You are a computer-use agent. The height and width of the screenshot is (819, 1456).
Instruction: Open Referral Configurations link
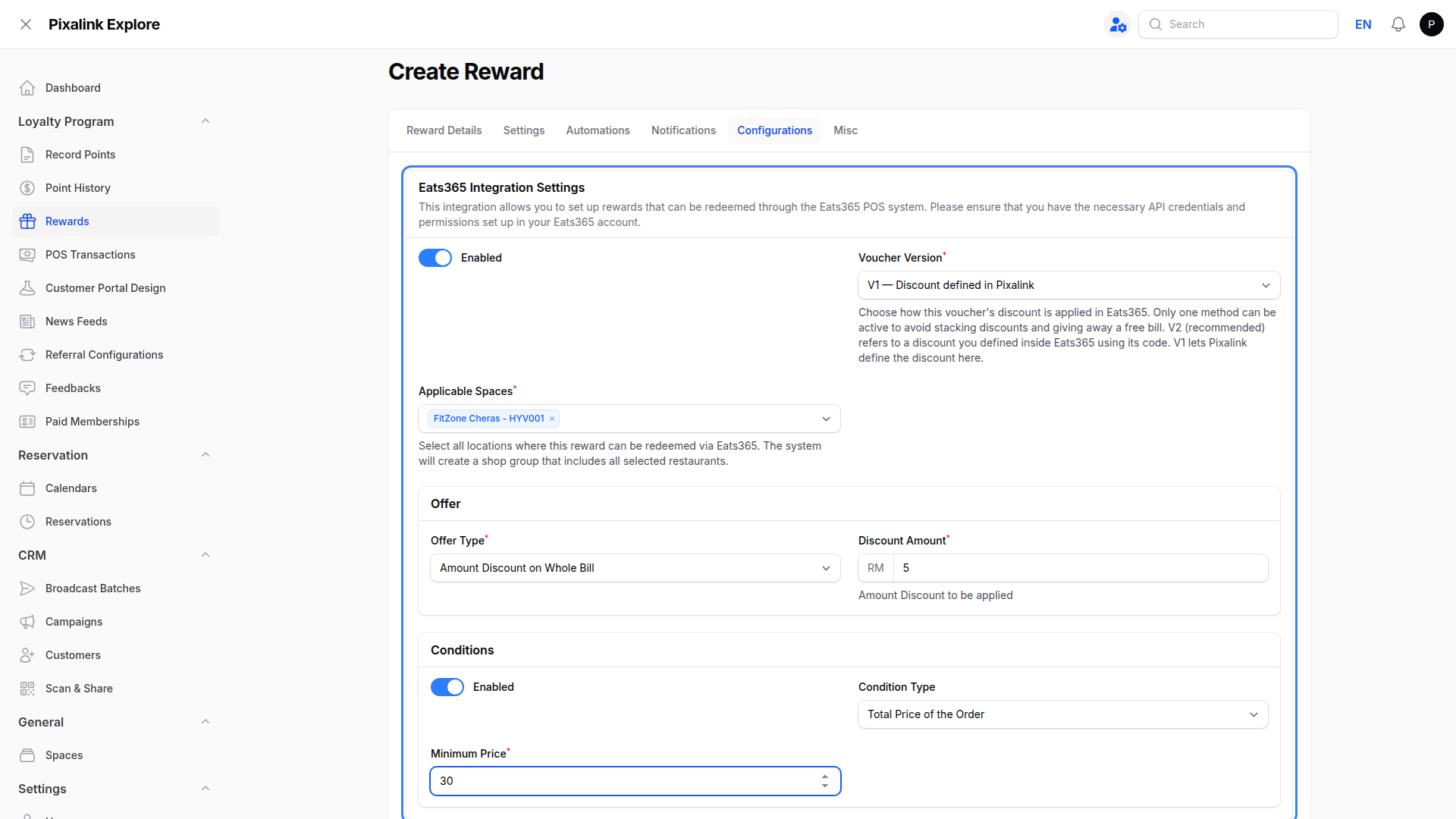coord(115,355)
